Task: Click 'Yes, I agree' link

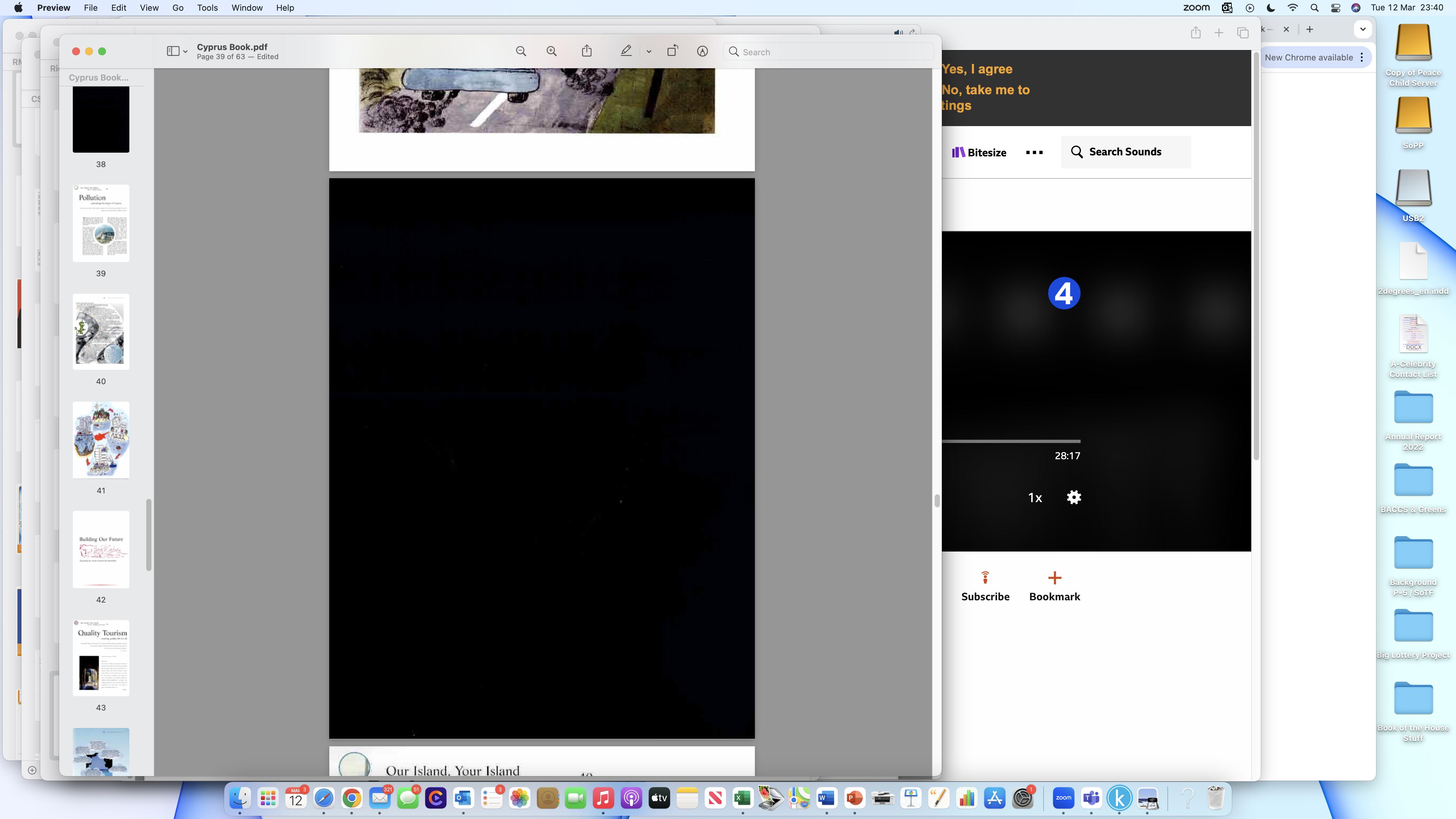Action: (977, 69)
